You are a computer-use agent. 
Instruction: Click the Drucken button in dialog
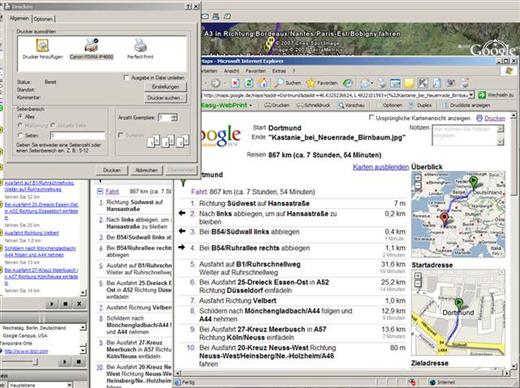click(112, 170)
